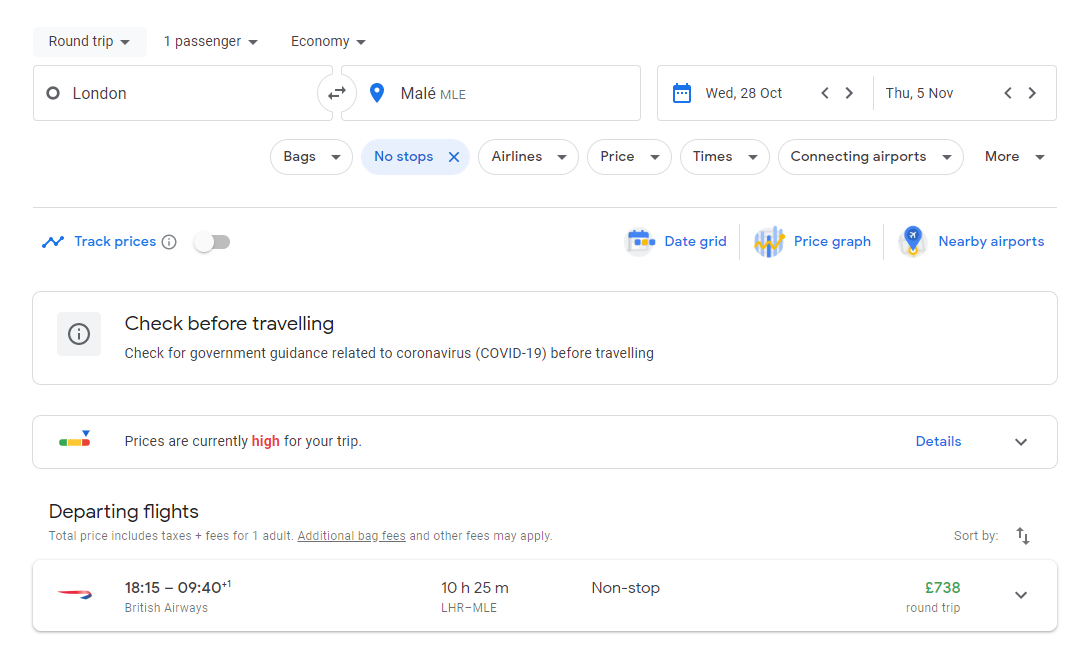Click the Track prices info icon
Screen dimensions: 1089x664
pyautogui.click(x=169, y=242)
